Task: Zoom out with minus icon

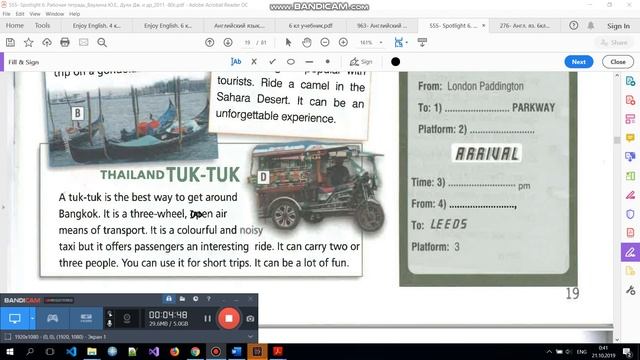Action: 325,42
